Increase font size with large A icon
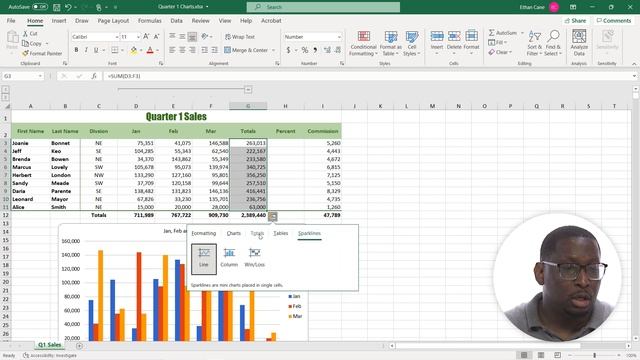 coord(146,37)
